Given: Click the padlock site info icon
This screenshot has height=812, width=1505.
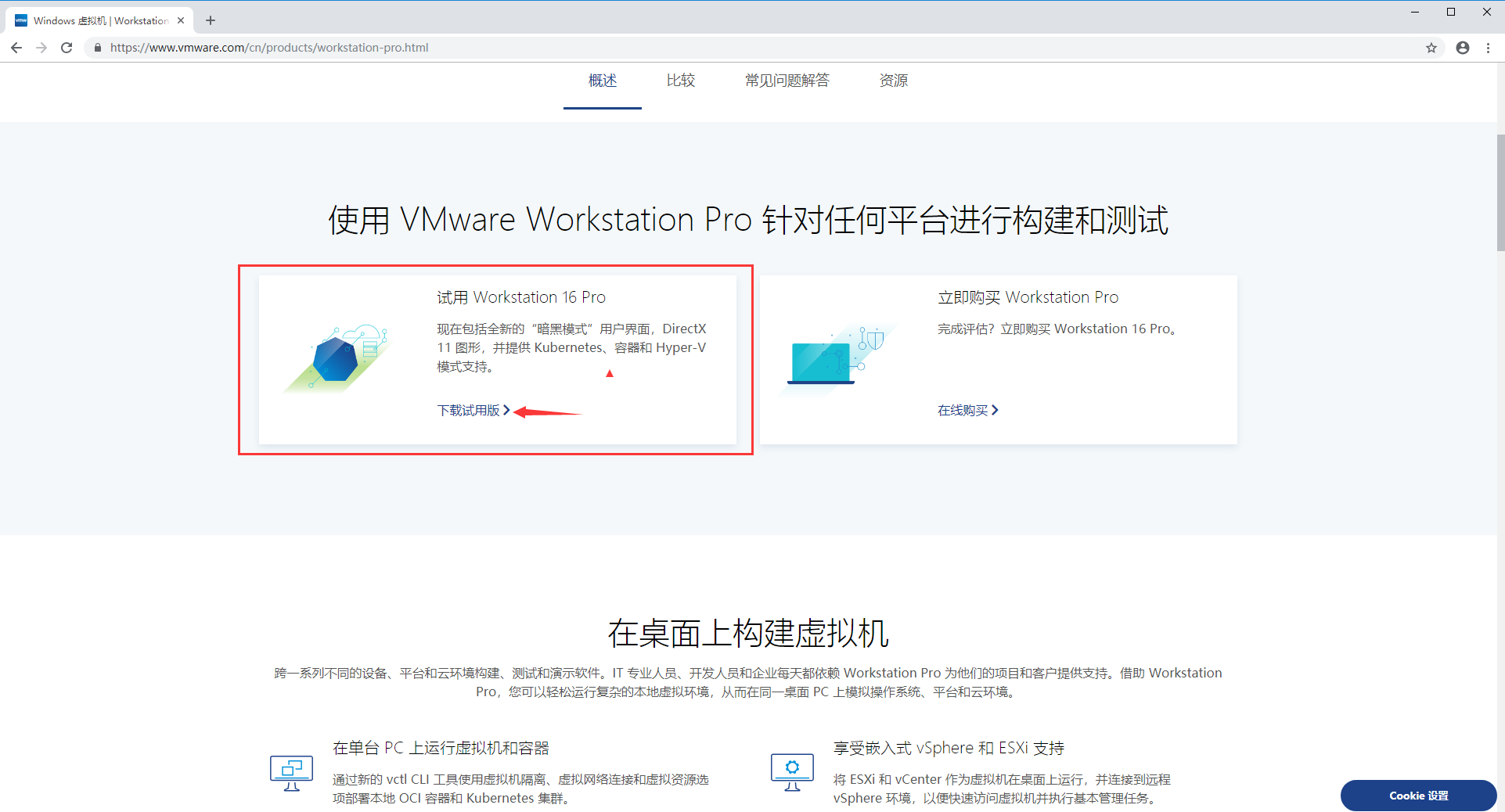Looking at the screenshot, I should [x=98, y=48].
